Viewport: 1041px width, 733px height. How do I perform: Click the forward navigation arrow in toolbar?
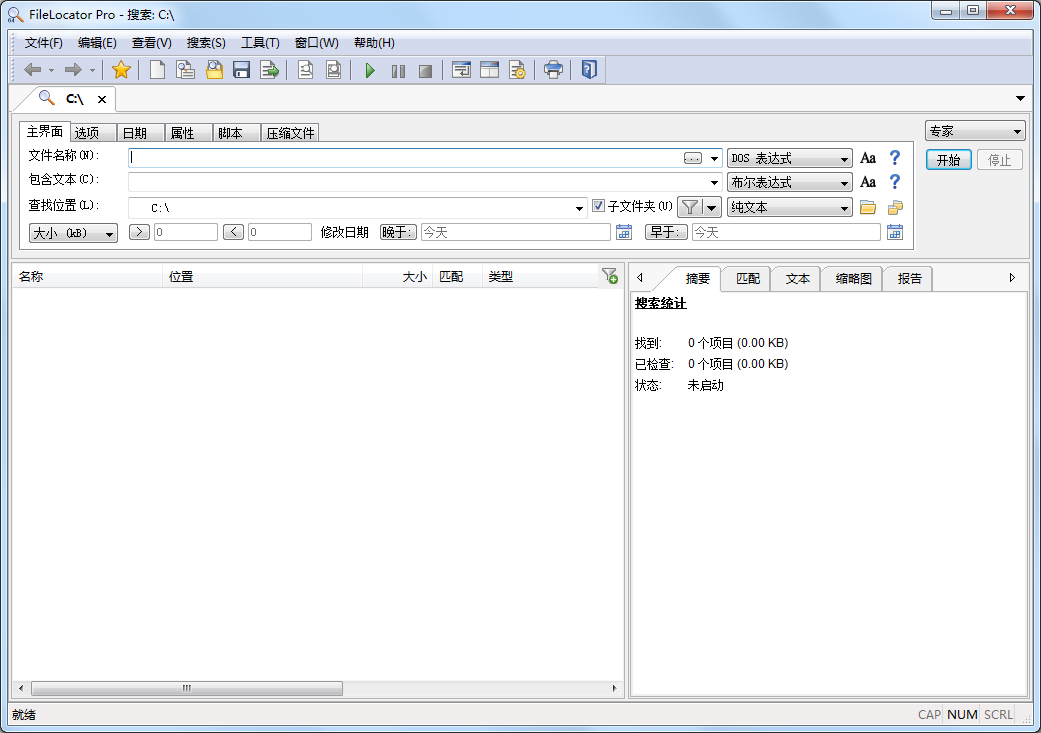(x=73, y=70)
